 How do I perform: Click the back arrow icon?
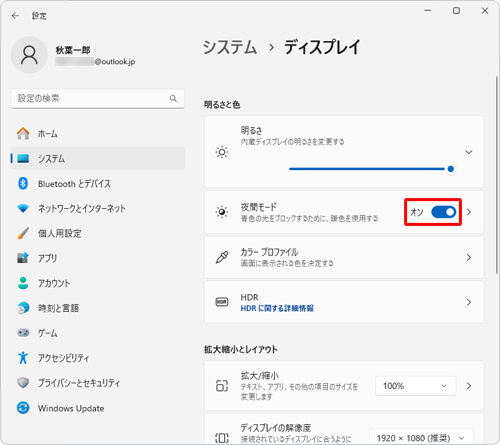tap(15, 16)
